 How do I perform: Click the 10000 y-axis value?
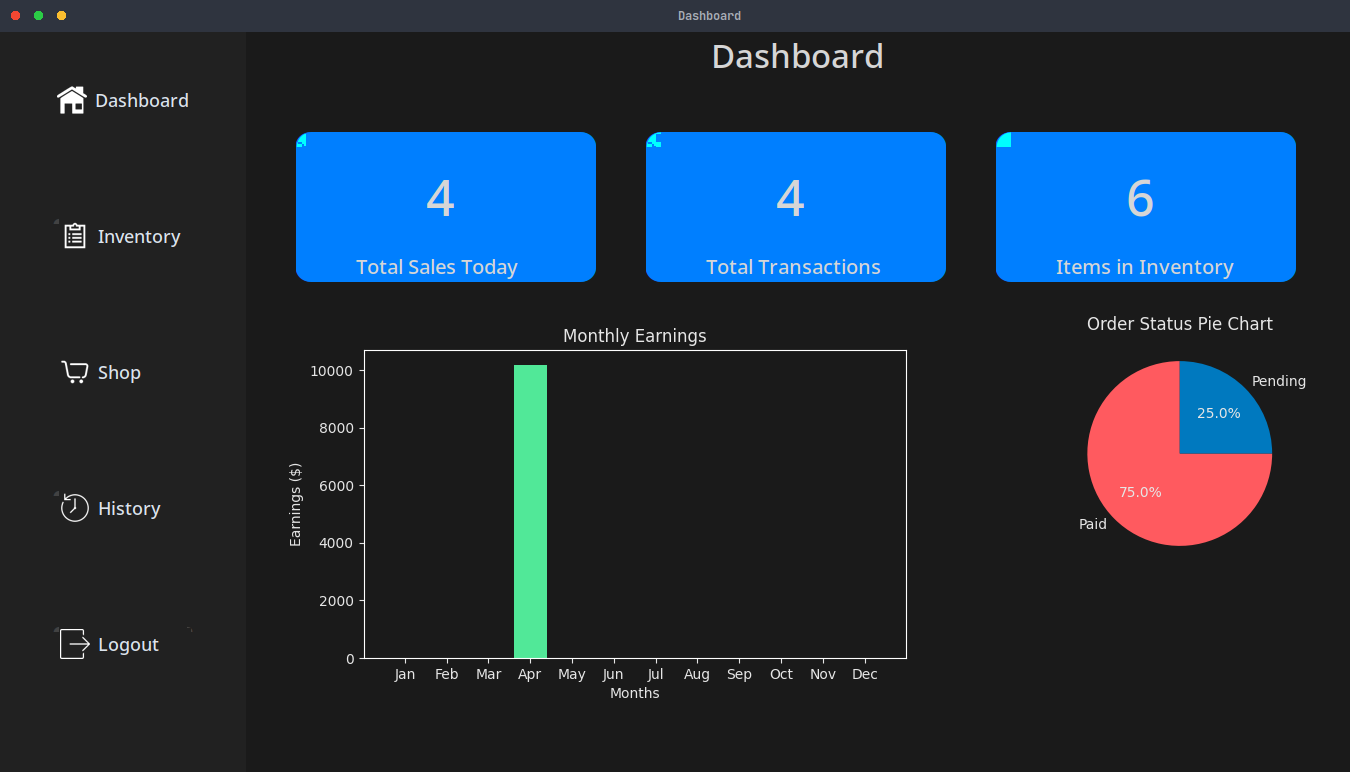pos(332,371)
